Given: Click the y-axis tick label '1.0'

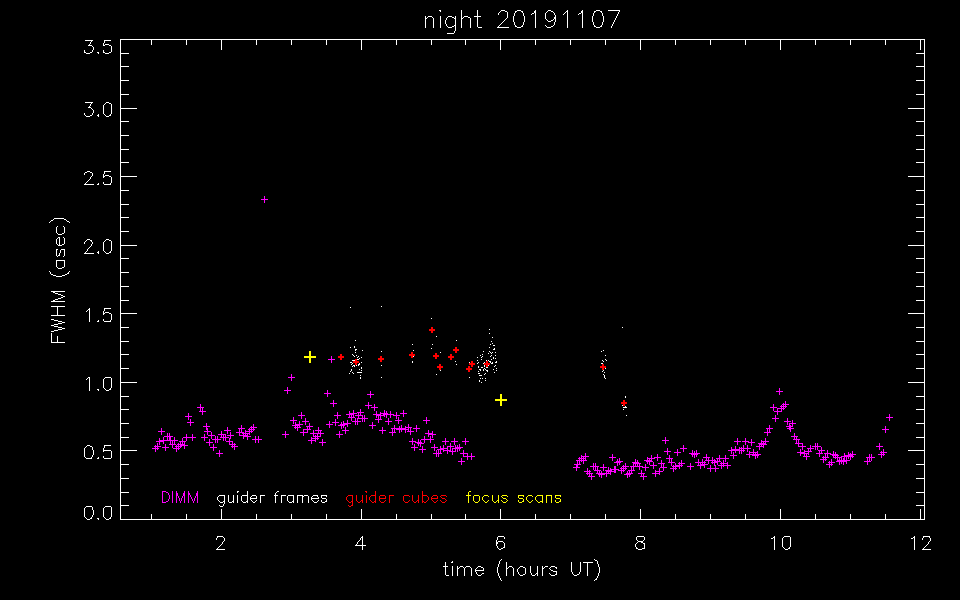Looking at the screenshot, I should 98,383.
